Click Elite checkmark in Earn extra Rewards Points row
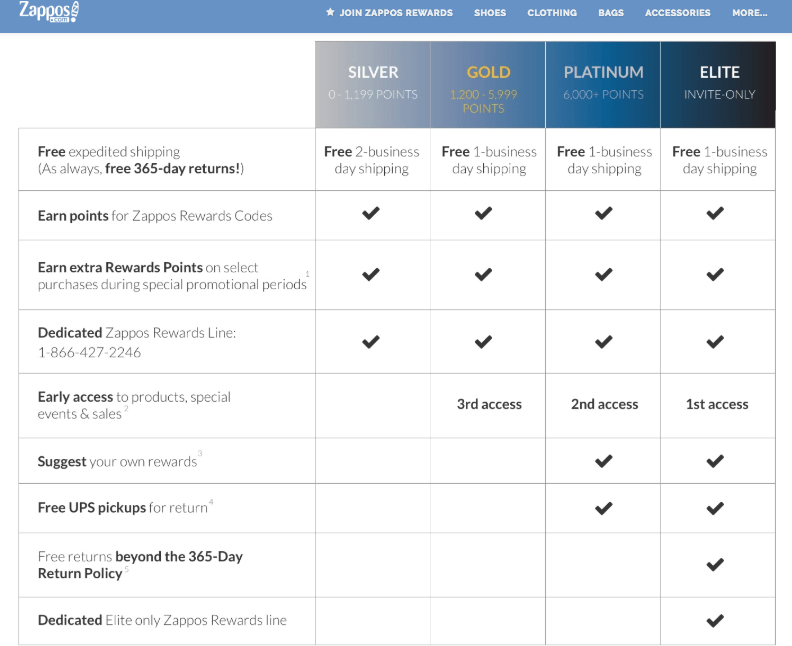Image resolution: width=792 pixels, height=646 pixels. click(715, 274)
